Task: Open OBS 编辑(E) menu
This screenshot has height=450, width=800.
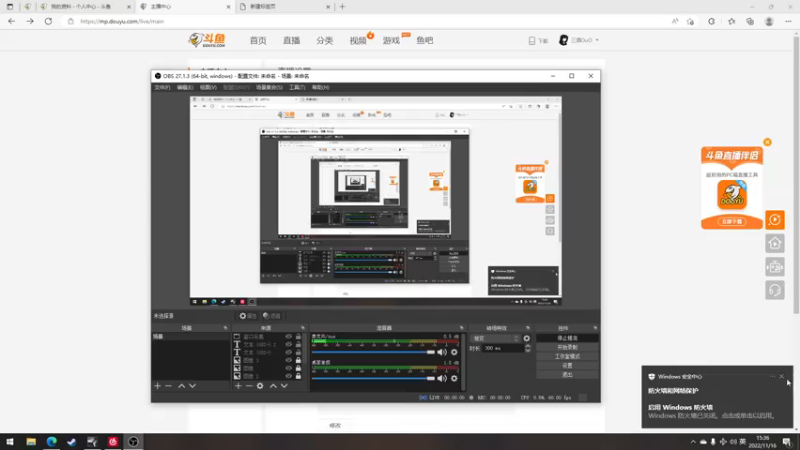Action: (185, 88)
